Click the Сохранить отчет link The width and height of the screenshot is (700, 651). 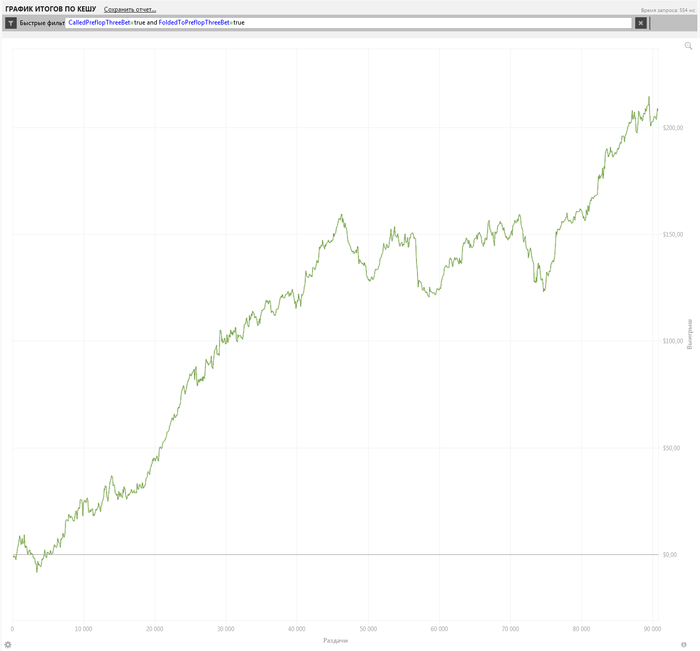pos(130,9)
